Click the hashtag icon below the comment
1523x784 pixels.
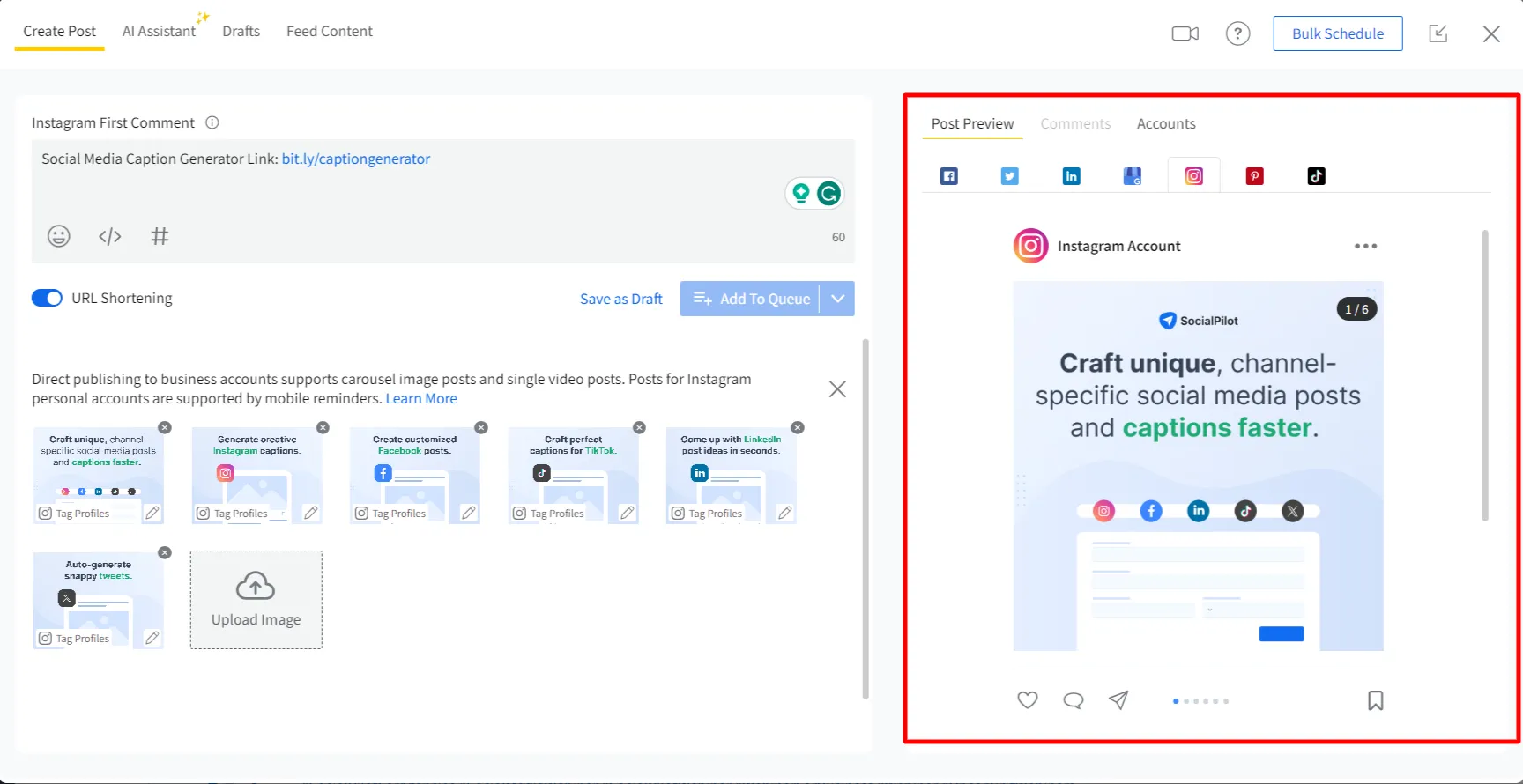[x=160, y=236]
